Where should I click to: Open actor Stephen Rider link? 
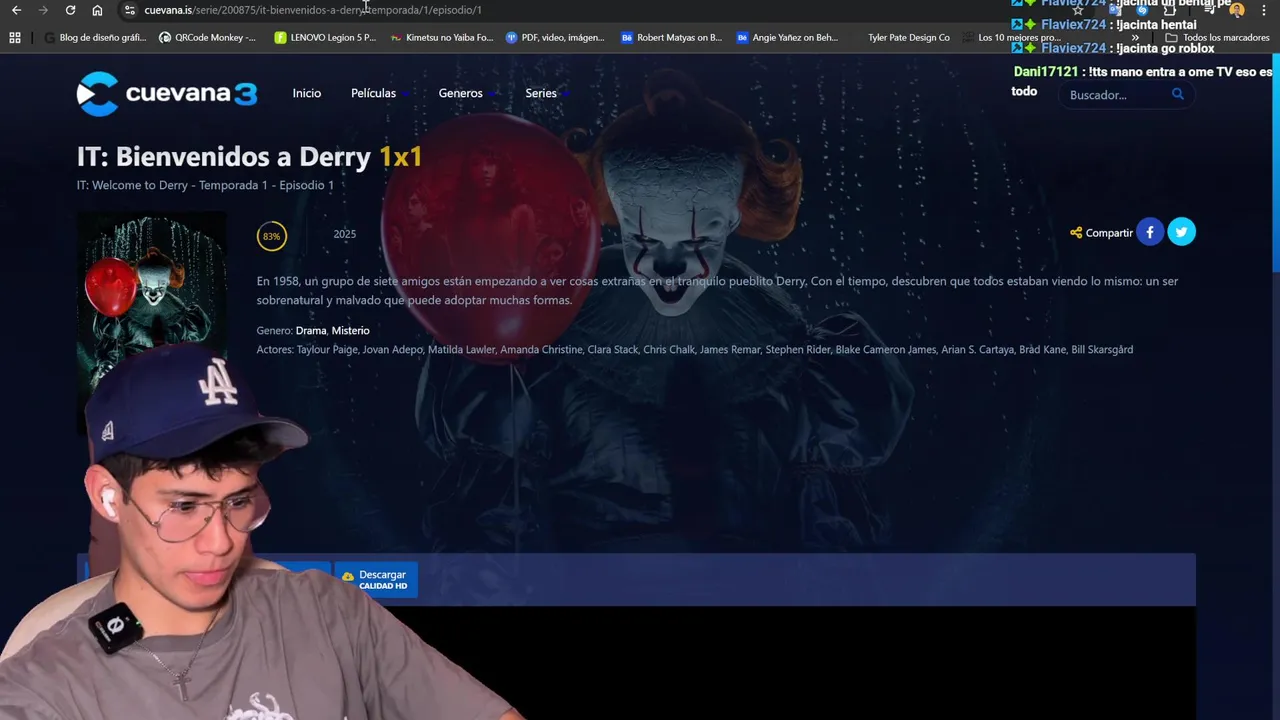point(798,350)
